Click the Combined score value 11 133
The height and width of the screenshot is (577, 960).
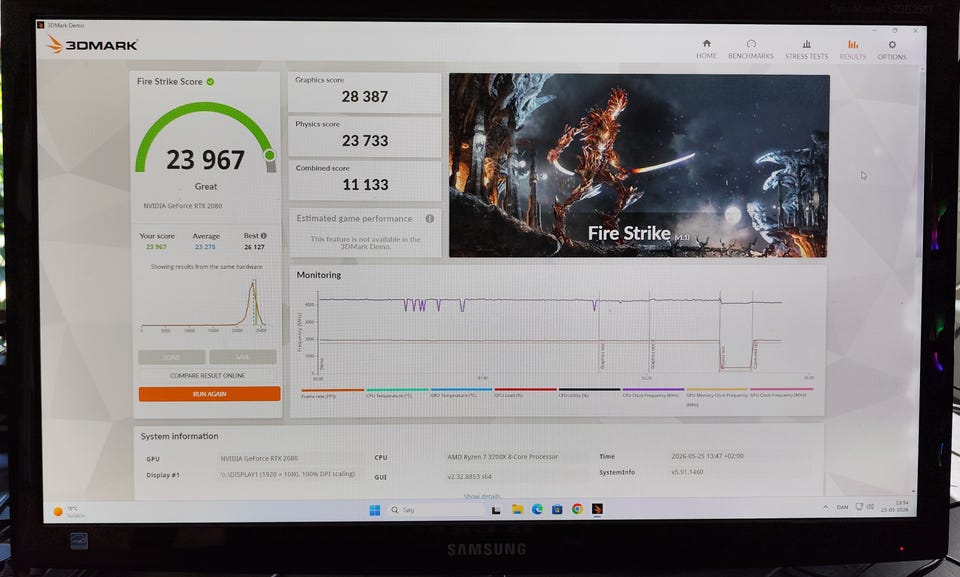(366, 185)
